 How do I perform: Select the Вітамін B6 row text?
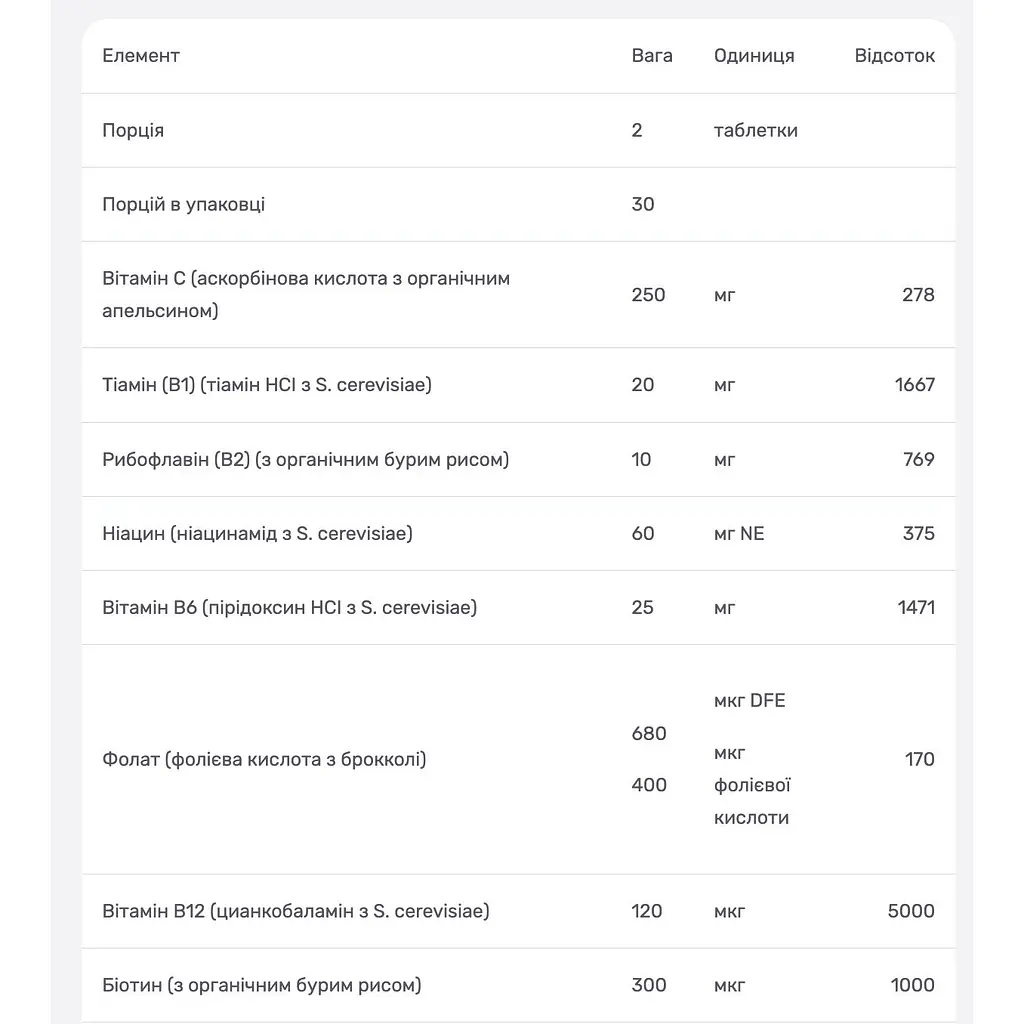pos(289,608)
